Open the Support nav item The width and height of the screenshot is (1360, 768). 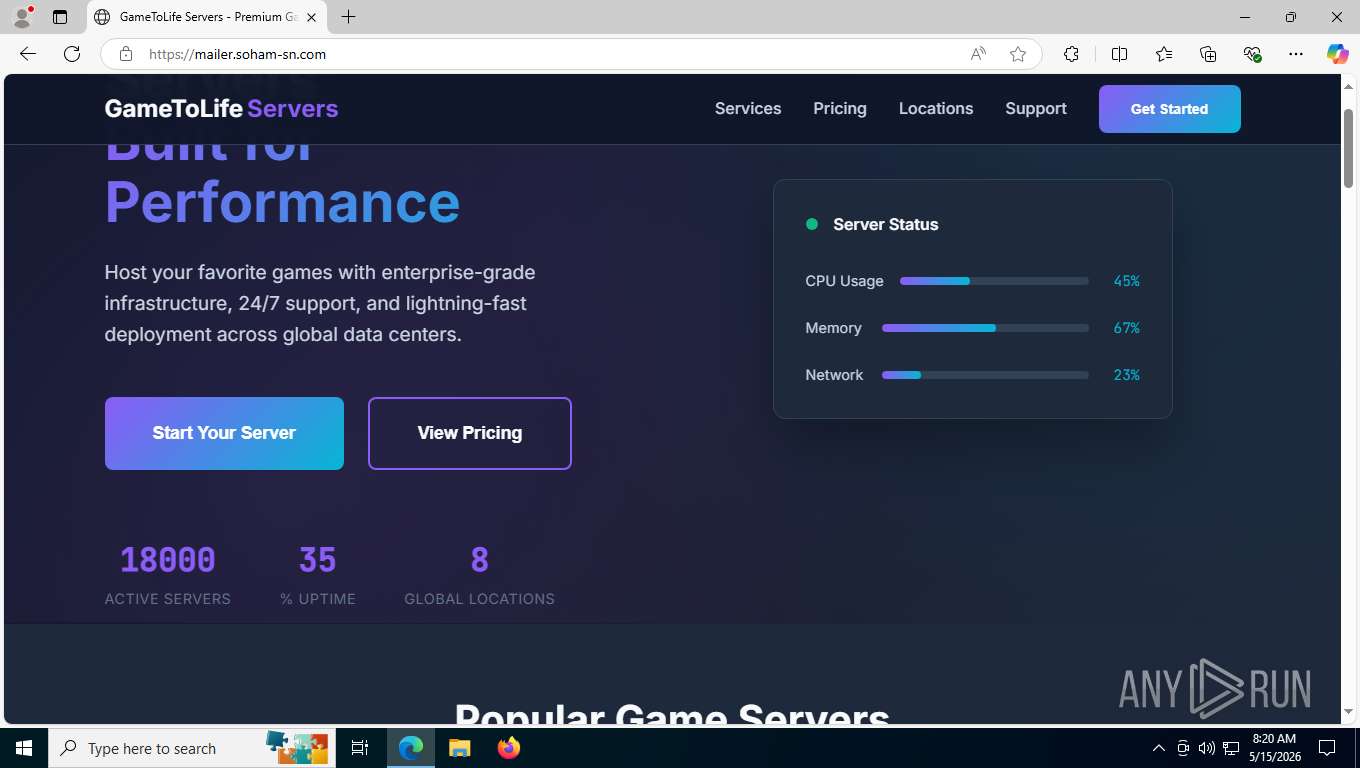[x=1036, y=108]
